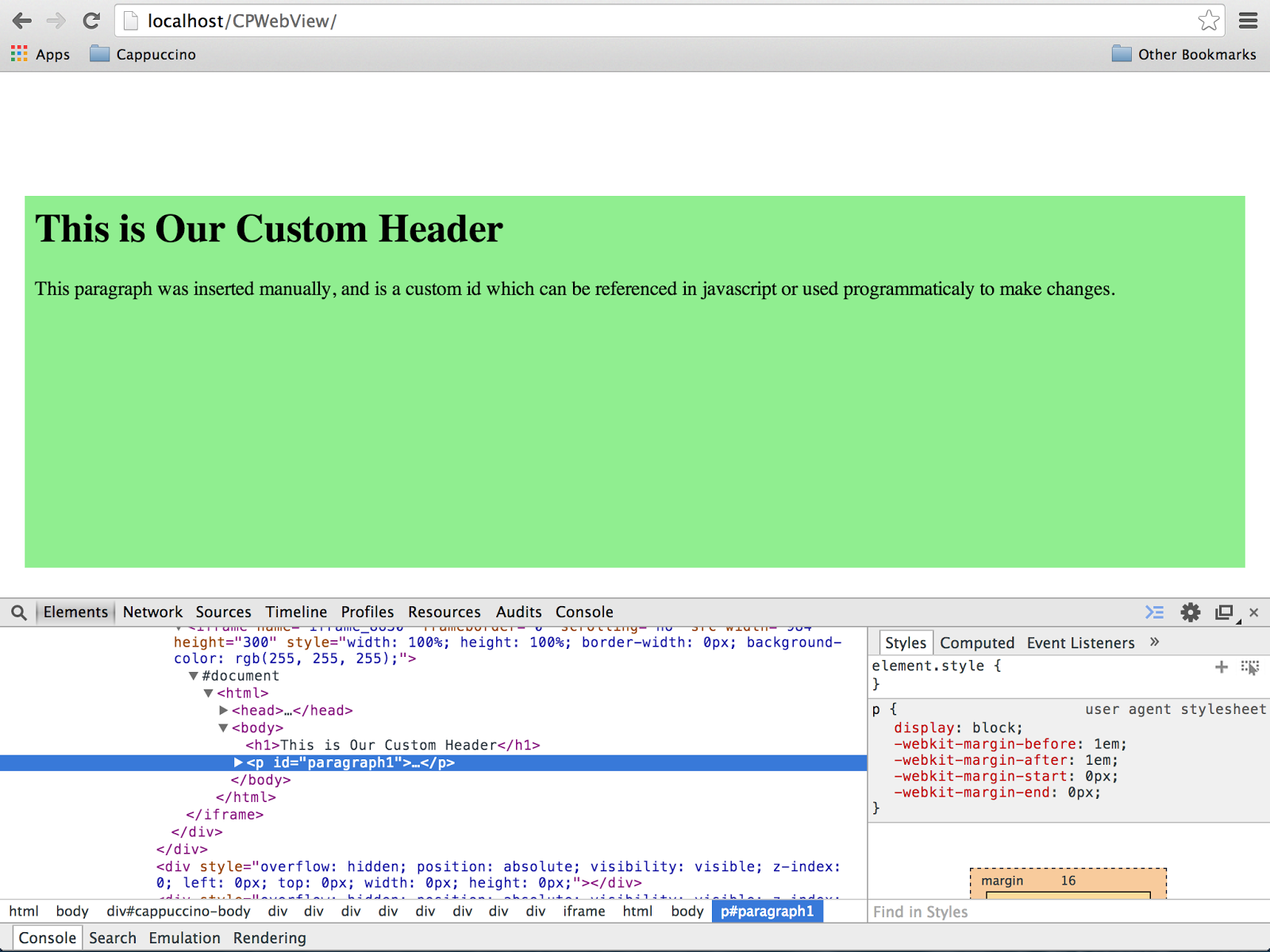Viewport: 1270px width, 952px height.
Task: Click the manually inserted paragraph text
Action: 575,289
